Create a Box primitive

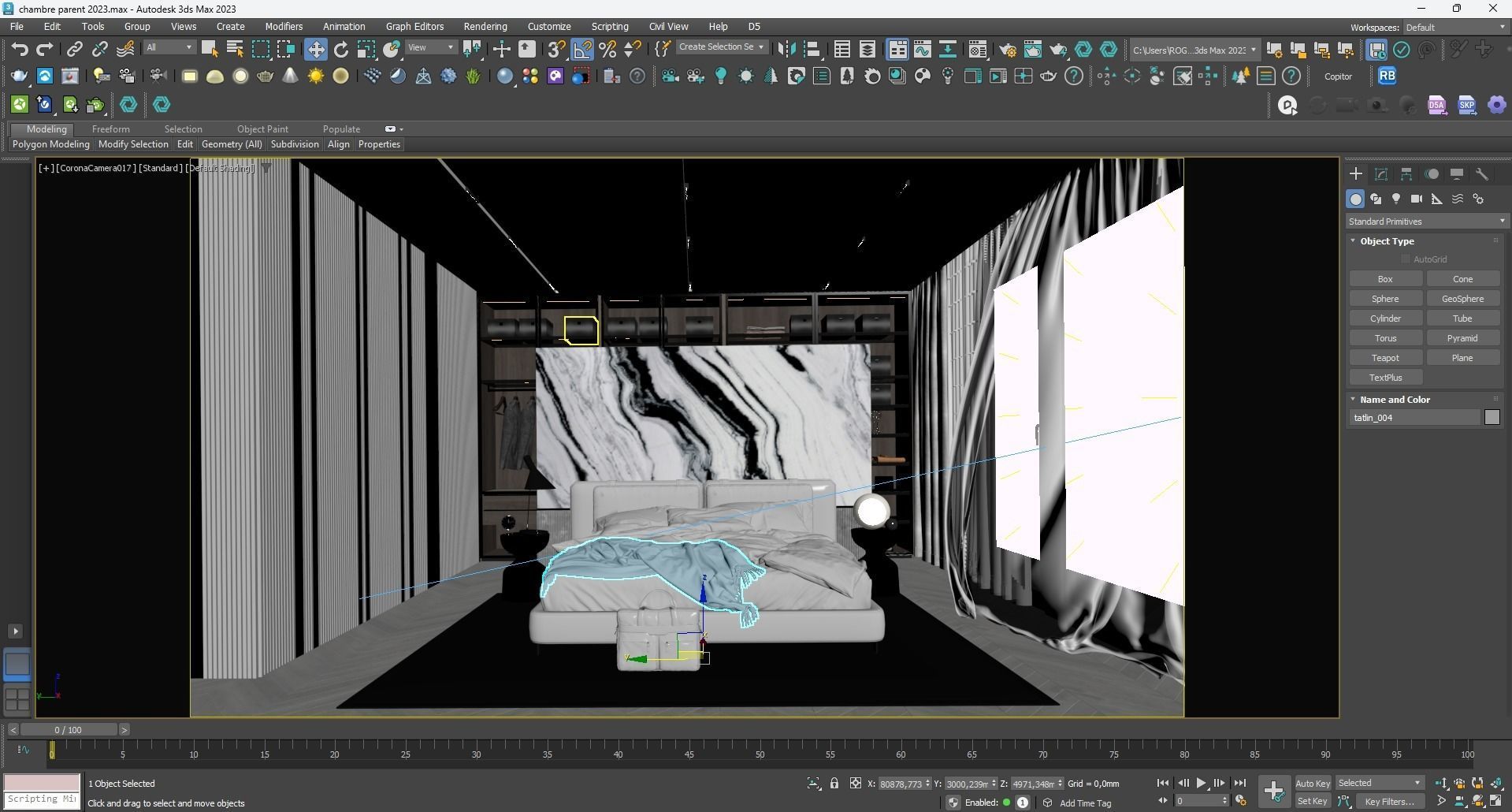(1385, 279)
